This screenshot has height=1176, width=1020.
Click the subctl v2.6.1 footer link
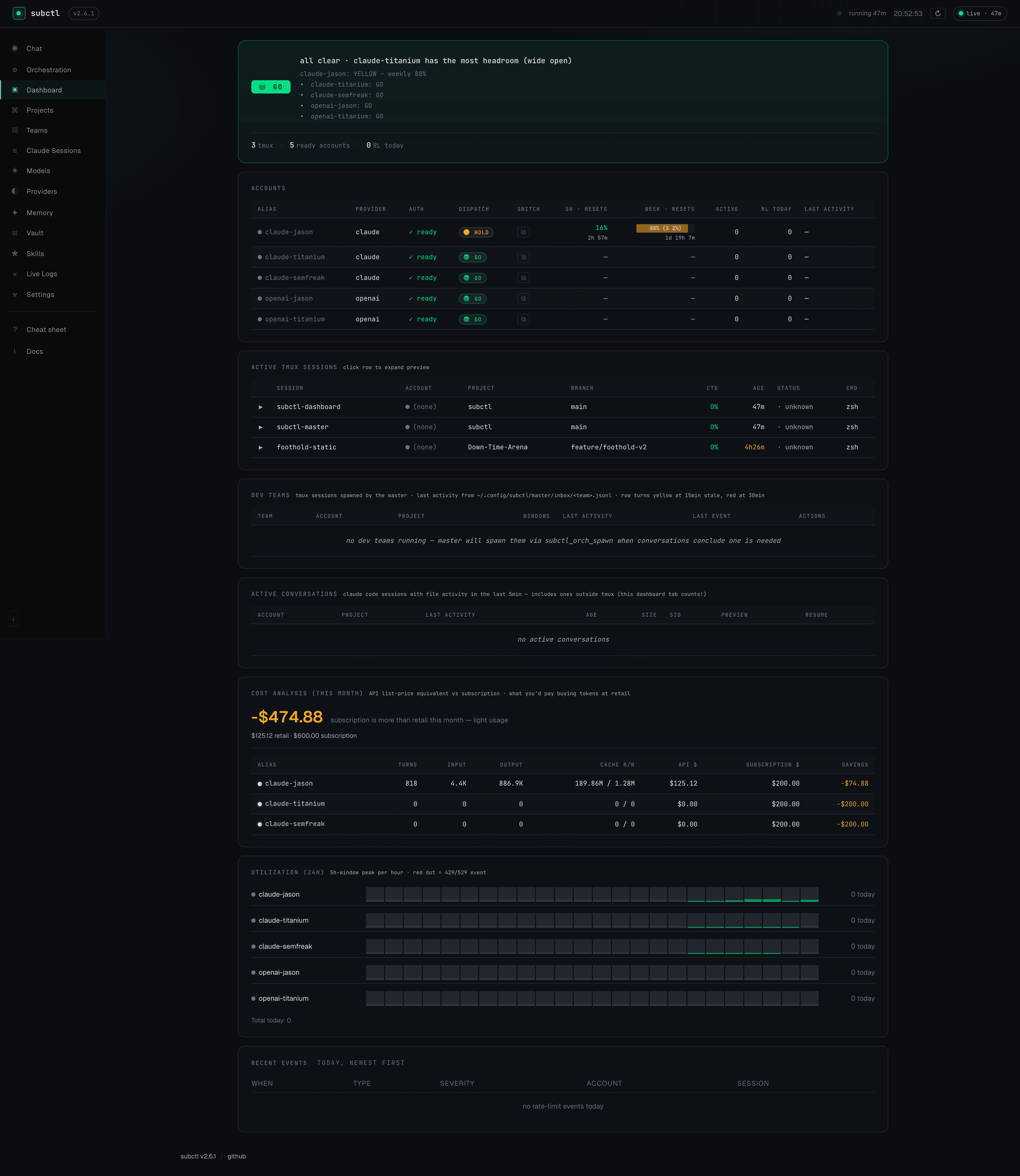click(198, 1156)
